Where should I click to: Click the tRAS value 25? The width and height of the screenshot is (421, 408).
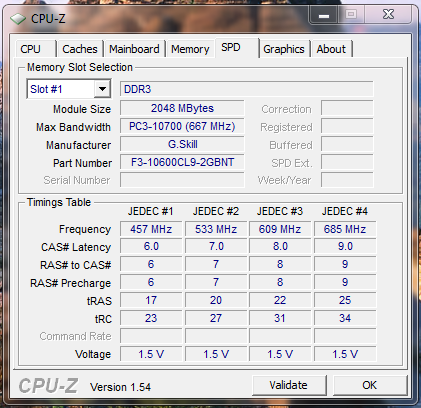tap(345, 300)
